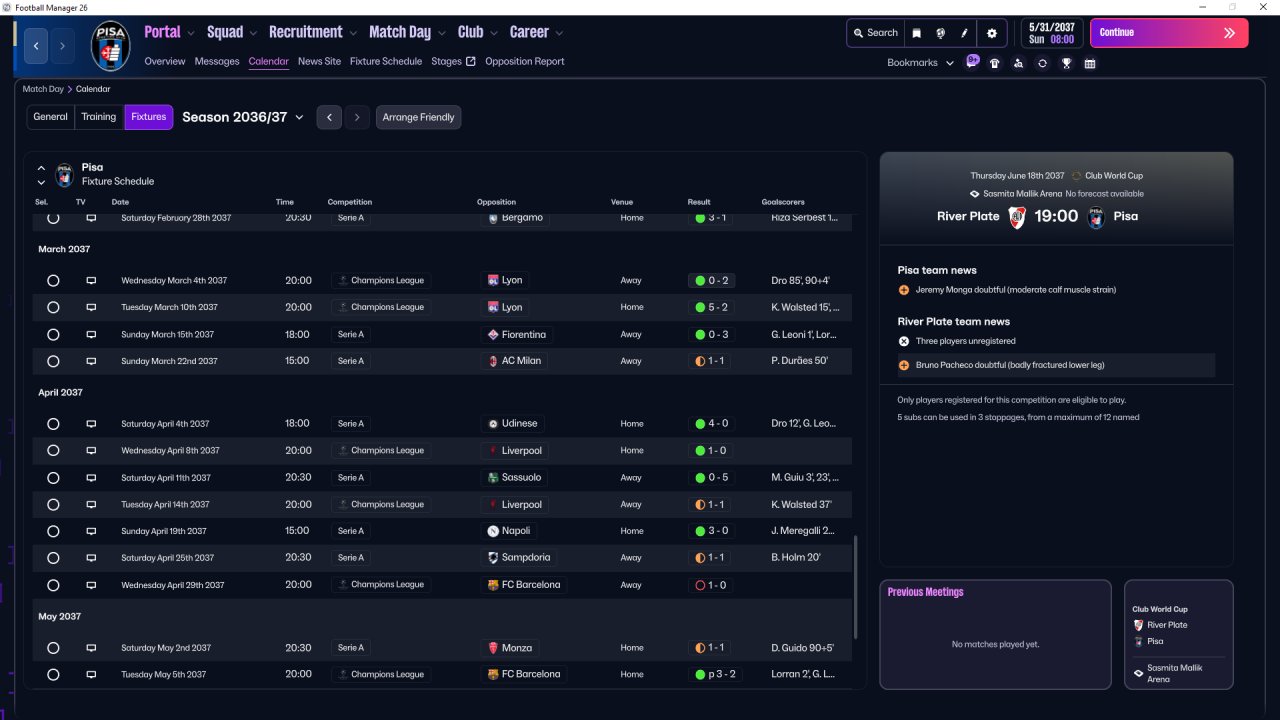Select the FC Barcelona April 29th fixture radio
Viewport: 1280px width, 720px height.
click(x=53, y=585)
